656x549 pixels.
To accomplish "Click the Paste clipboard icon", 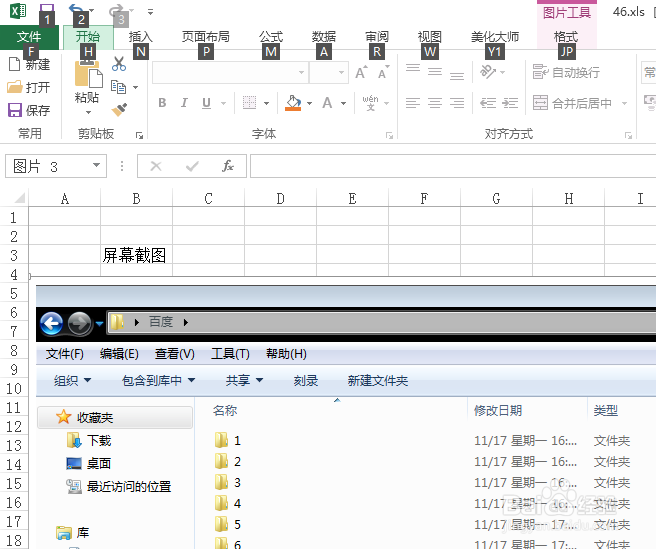I will pos(88,74).
